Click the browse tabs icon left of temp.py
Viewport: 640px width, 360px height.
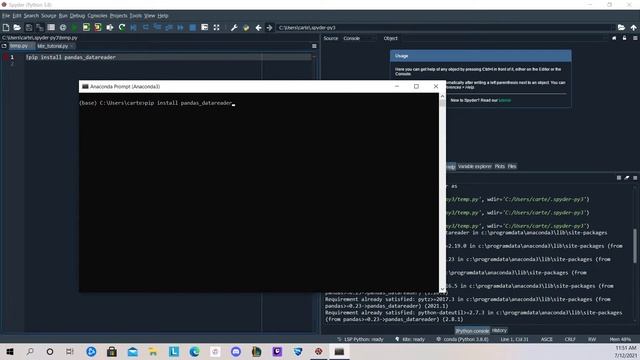click(x=4, y=46)
